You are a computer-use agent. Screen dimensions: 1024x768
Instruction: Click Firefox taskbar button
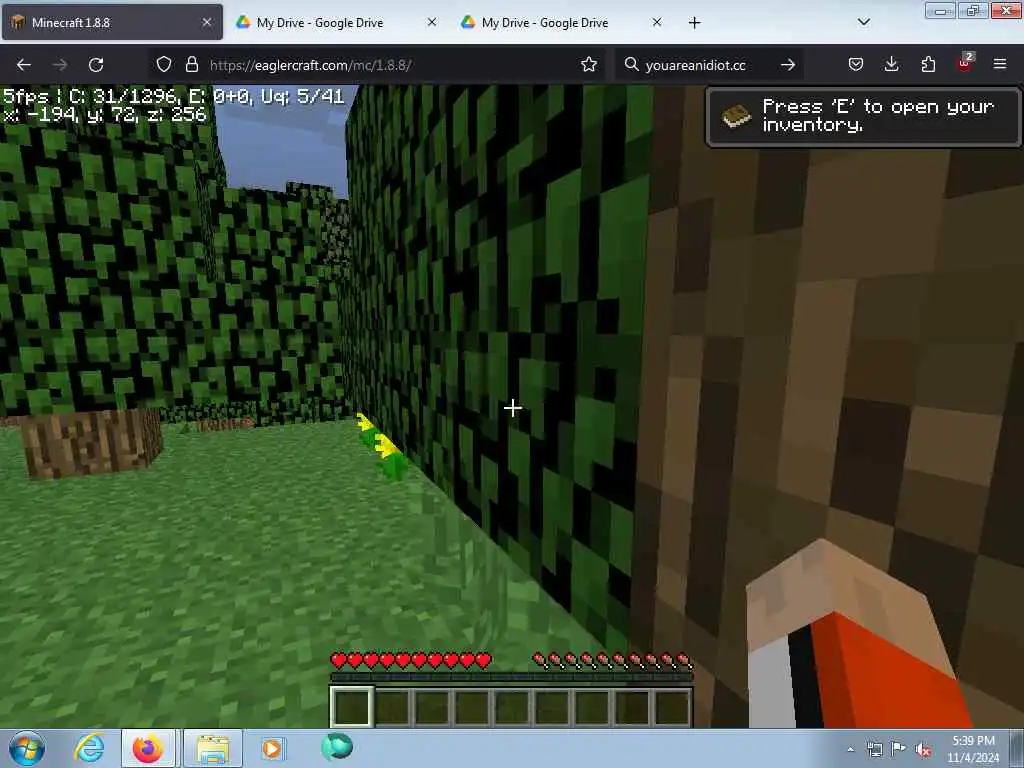coord(148,748)
